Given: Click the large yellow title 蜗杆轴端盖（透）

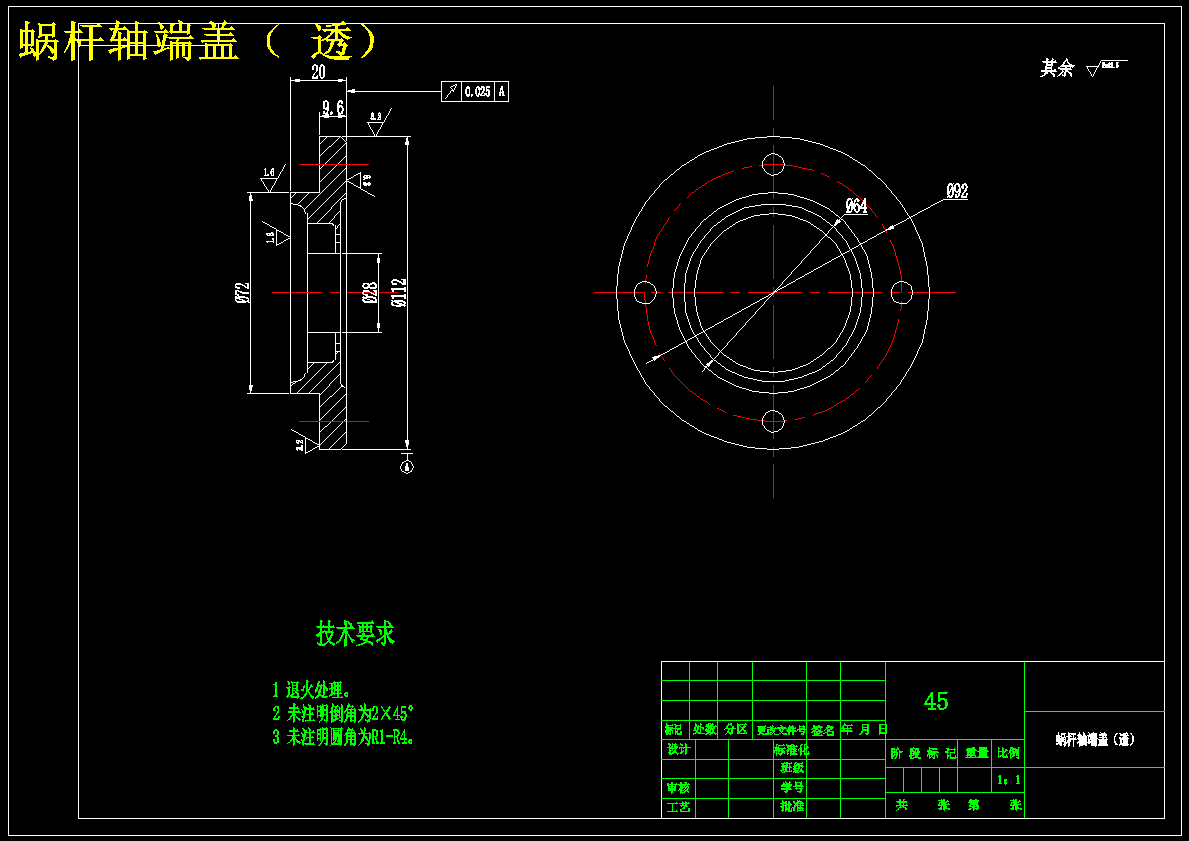Looking at the screenshot, I should pos(197,41).
